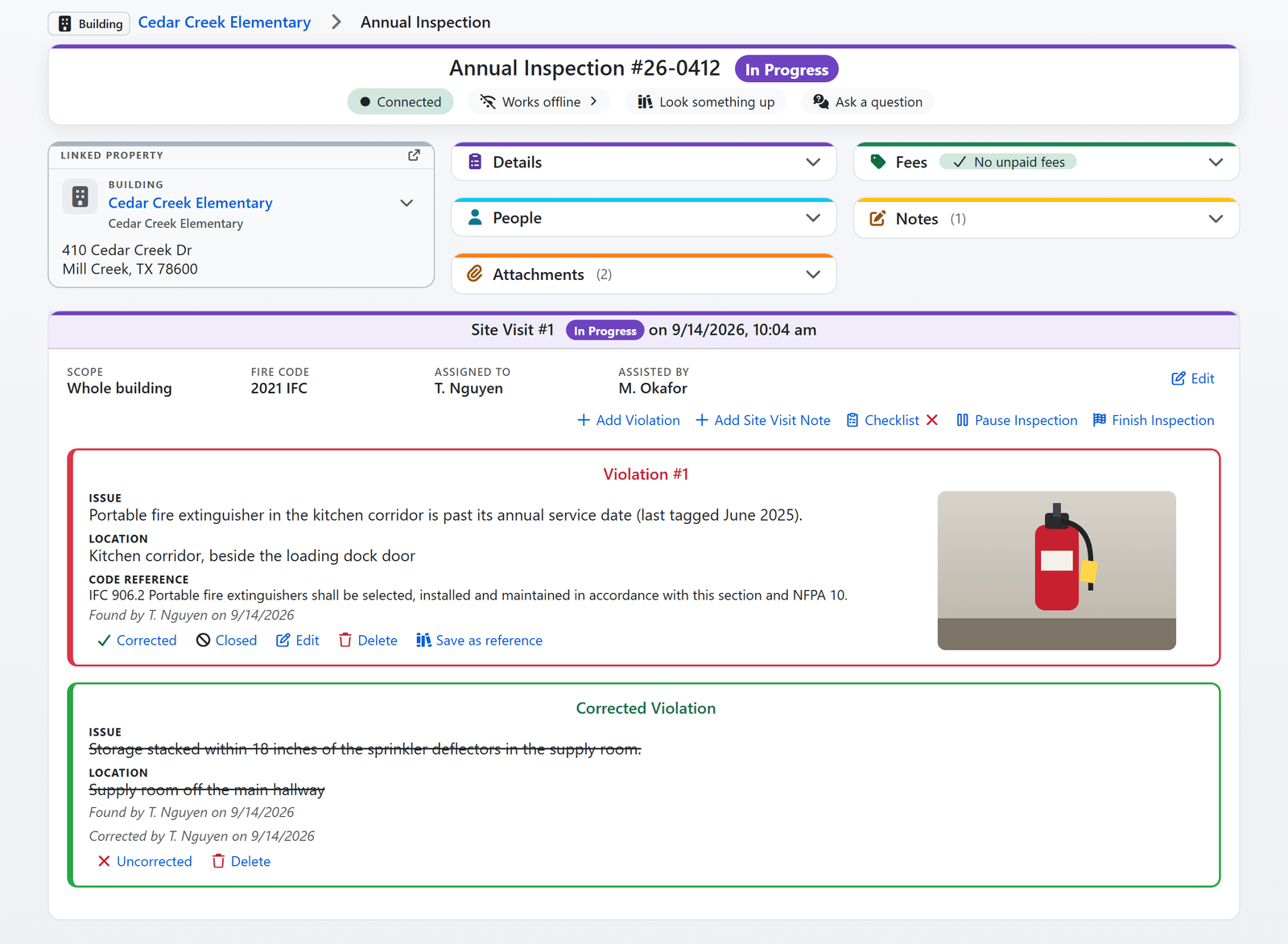Open linked property in new window icon
1288x944 pixels.
414,155
